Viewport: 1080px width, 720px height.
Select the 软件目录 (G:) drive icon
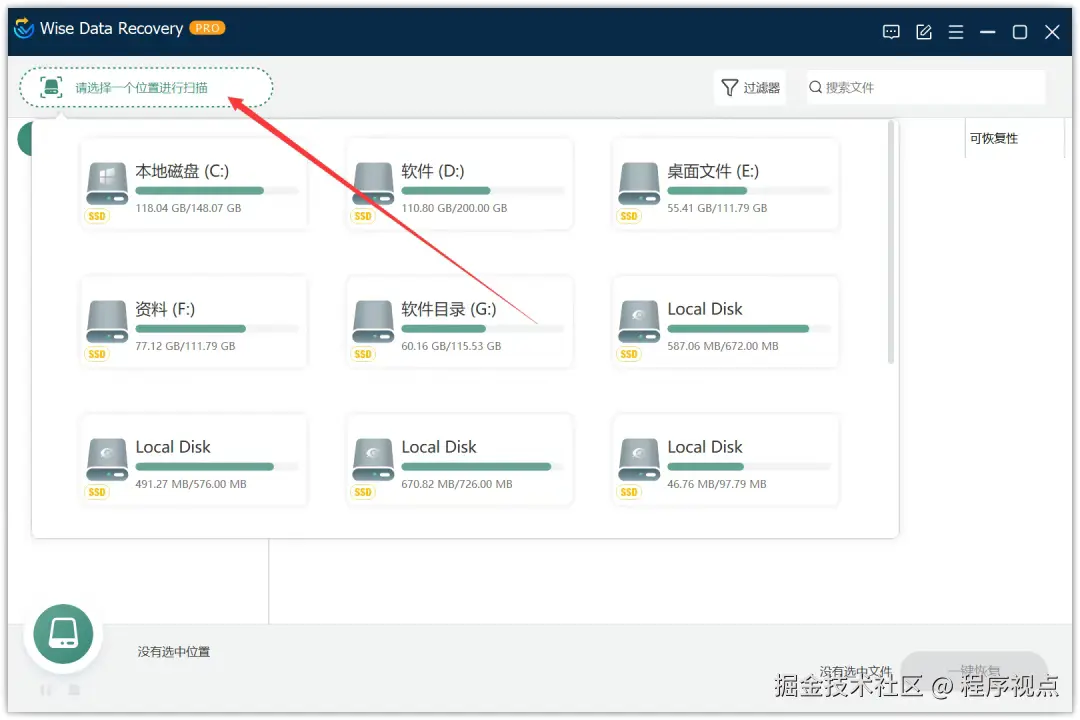373,322
